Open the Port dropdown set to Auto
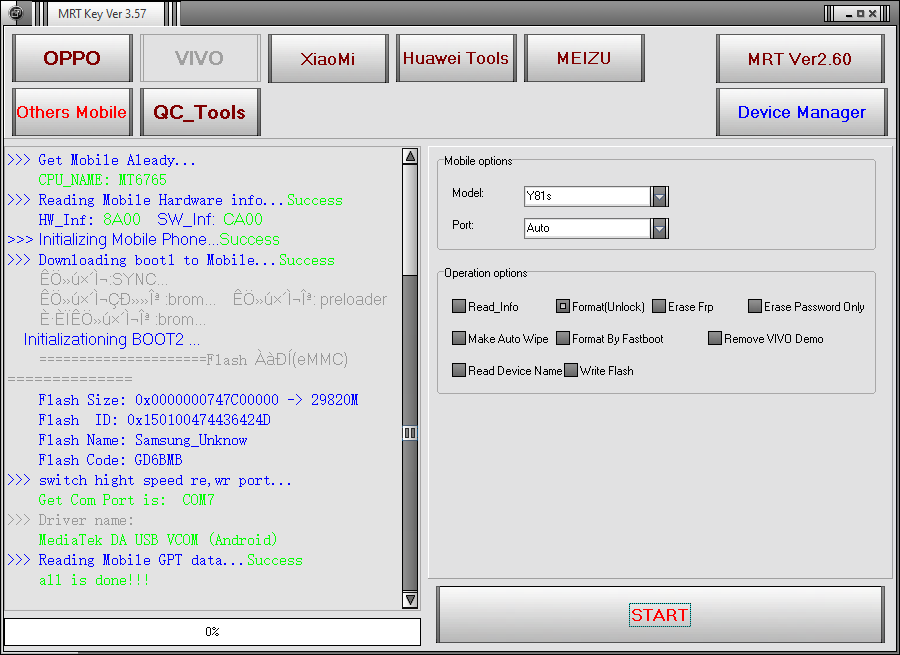This screenshot has width=900, height=655. pos(659,228)
